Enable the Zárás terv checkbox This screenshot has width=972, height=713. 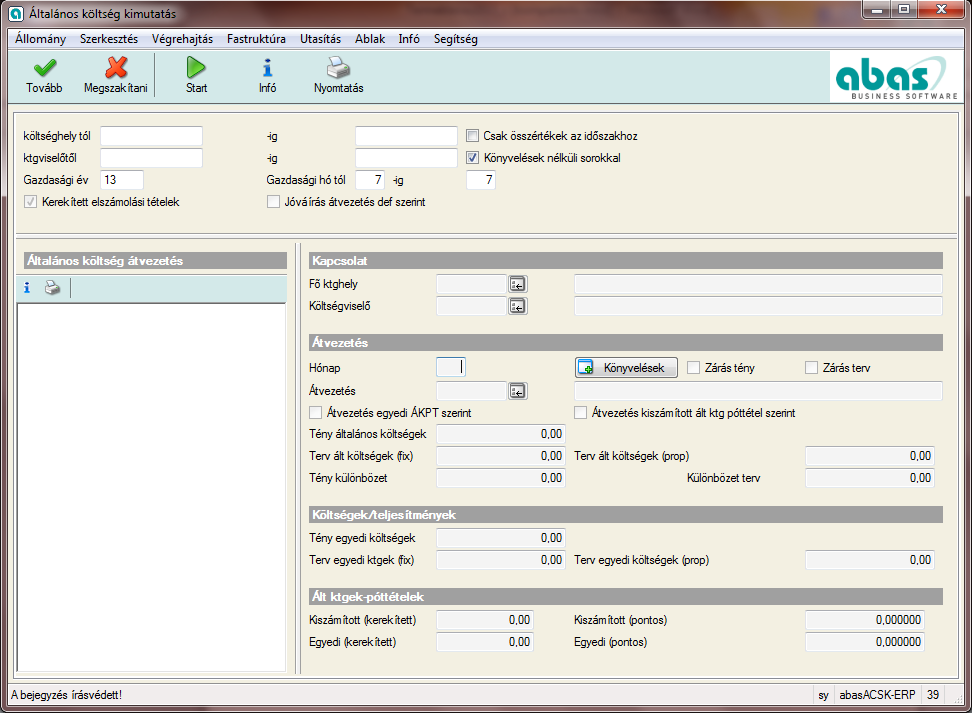[811, 368]
